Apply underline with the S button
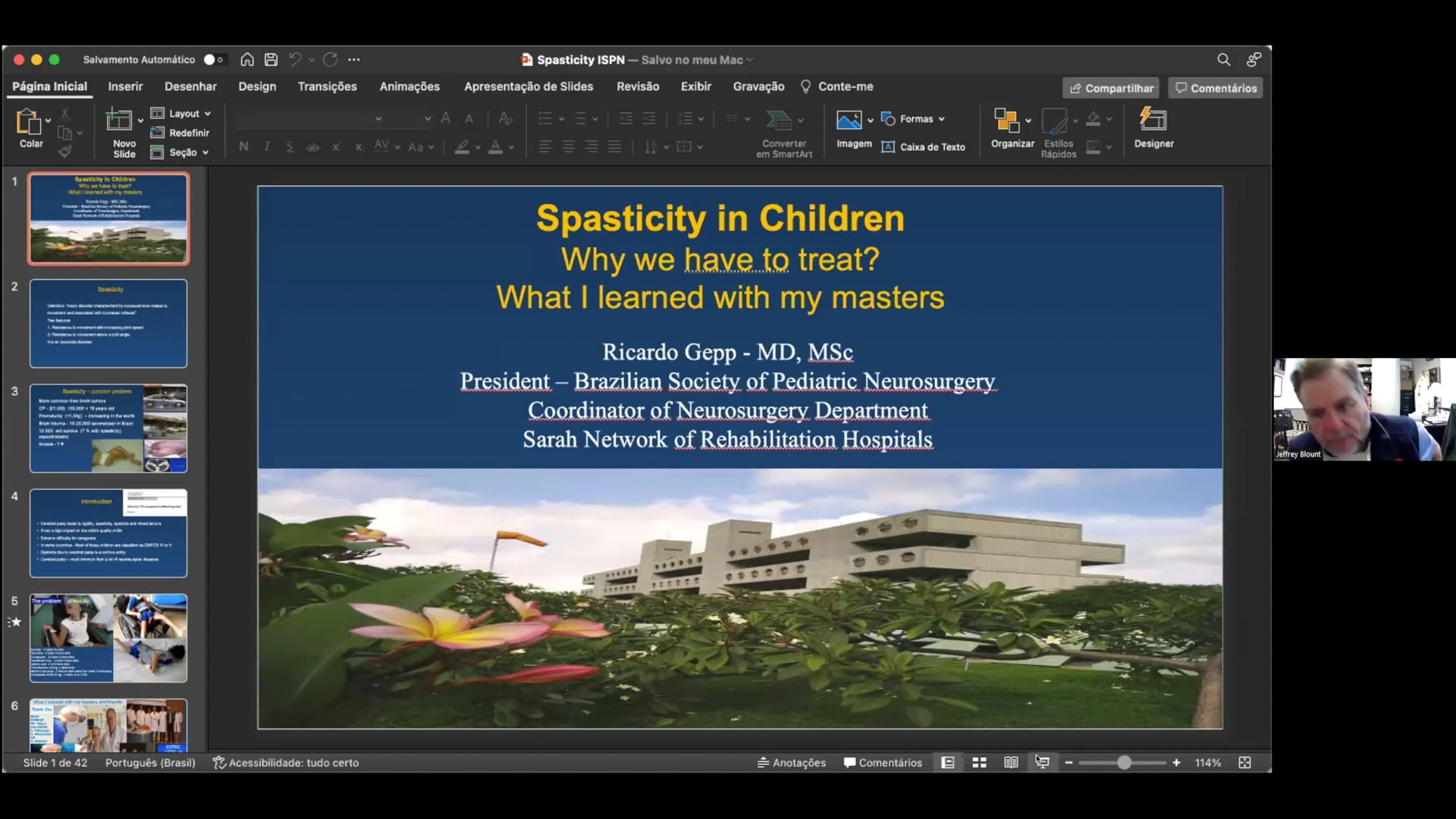 coord(290,146)
